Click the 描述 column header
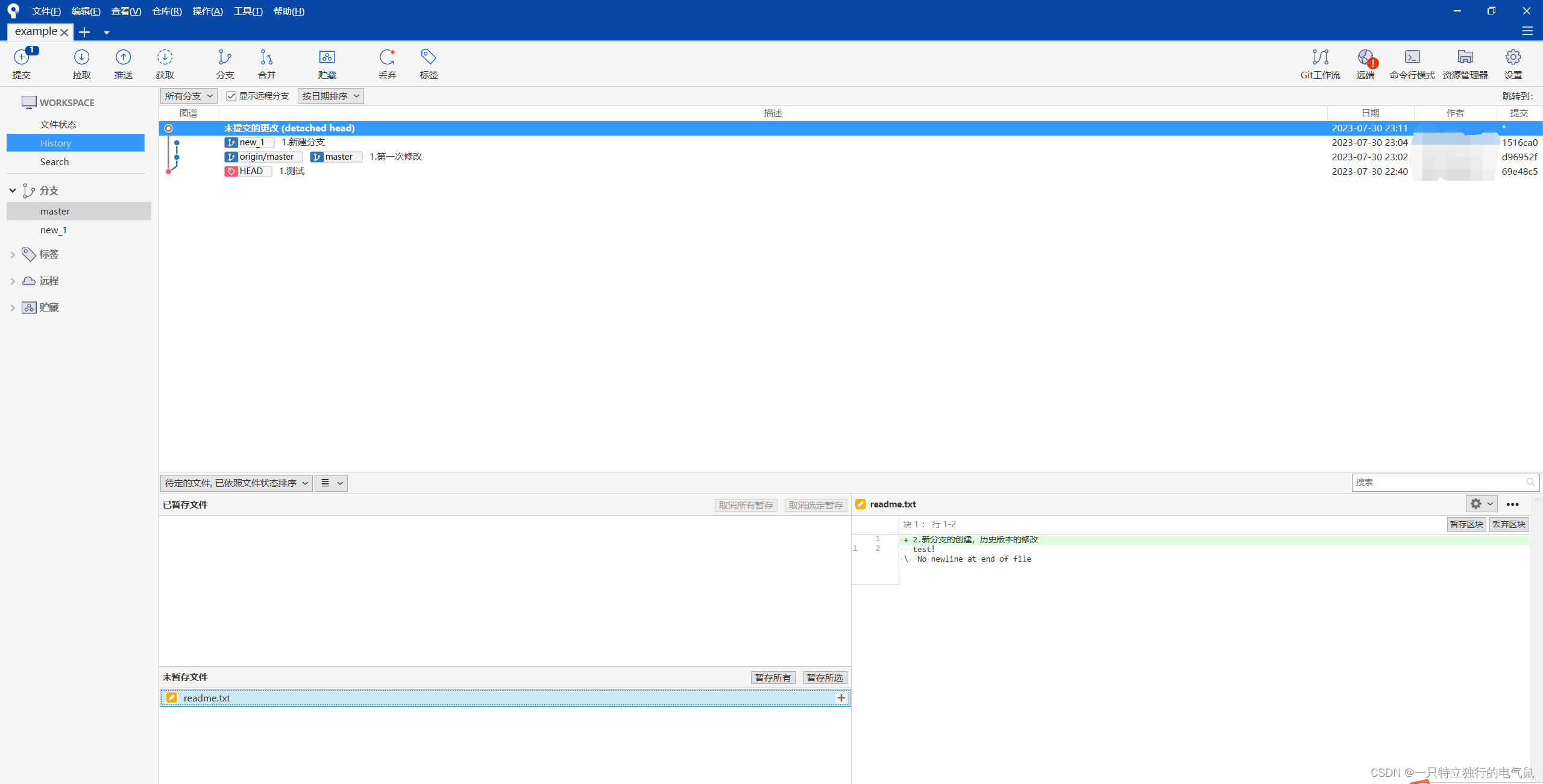 tap(773, 113)
